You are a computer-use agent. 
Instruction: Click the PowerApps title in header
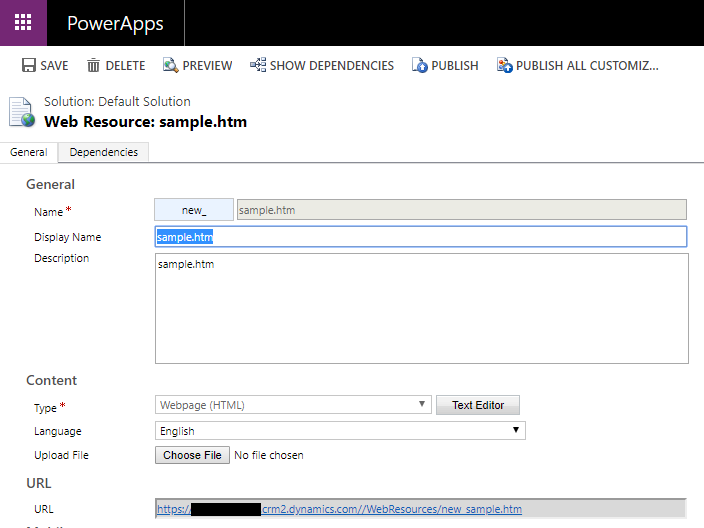pos(115,23)
